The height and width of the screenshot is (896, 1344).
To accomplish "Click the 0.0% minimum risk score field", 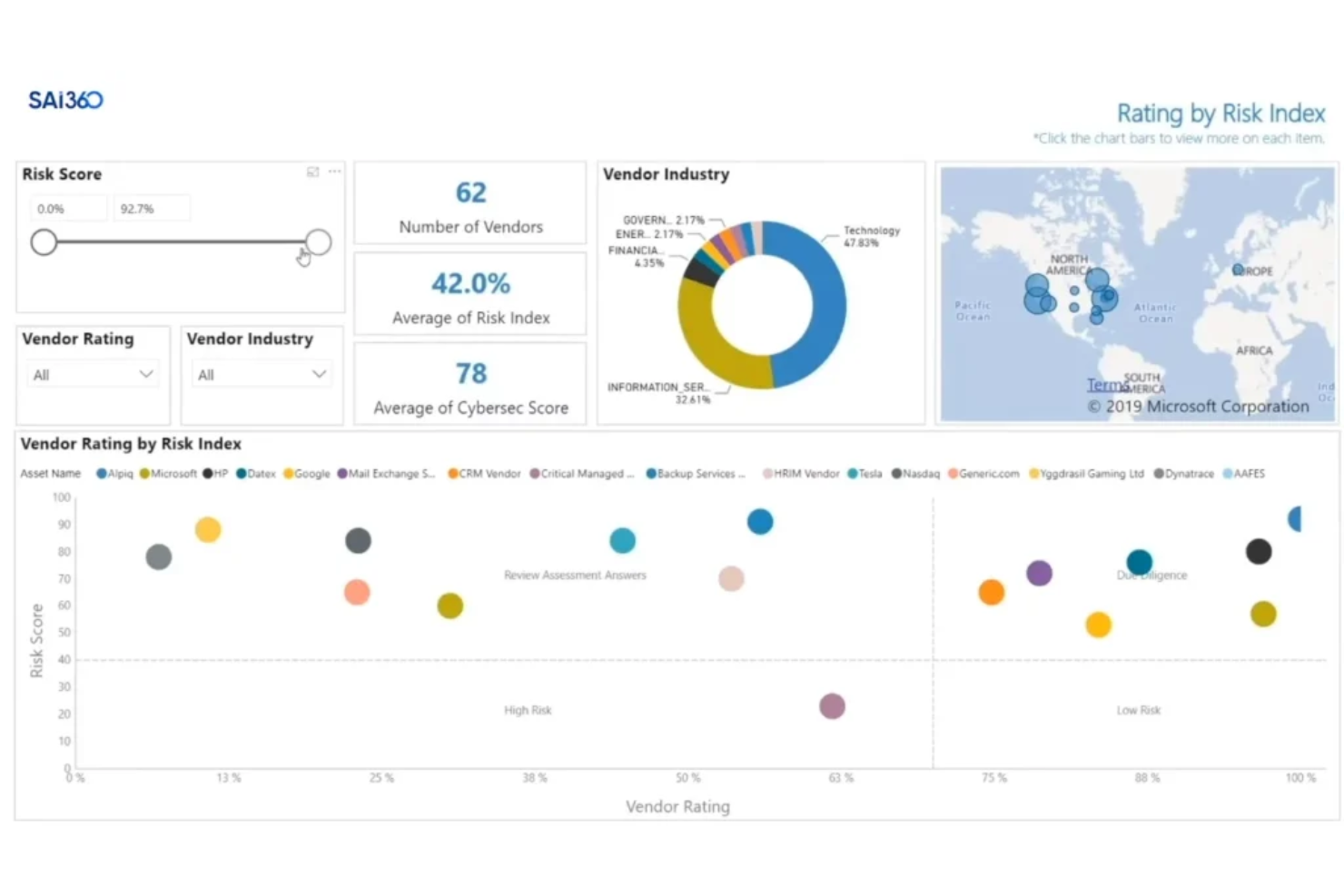I will coord(68,208).
